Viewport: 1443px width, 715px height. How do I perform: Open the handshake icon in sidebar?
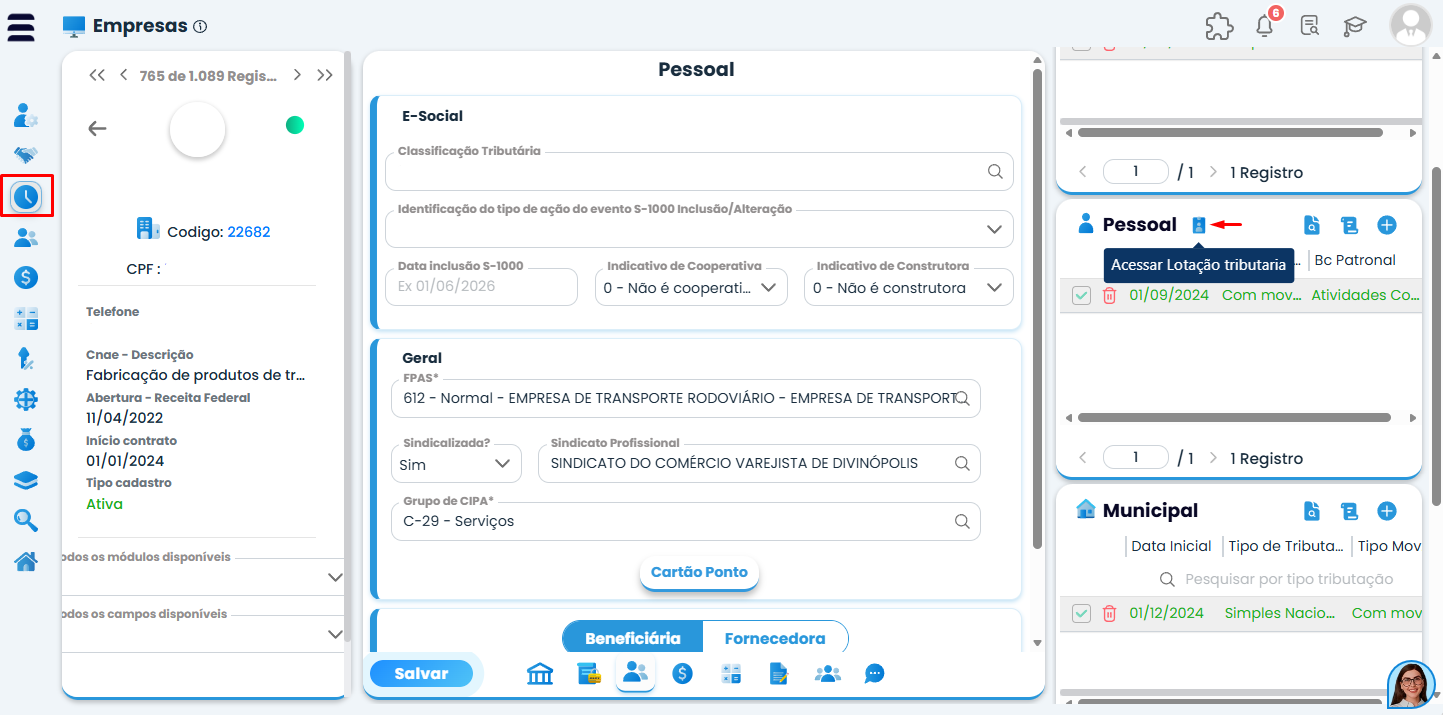coord(26,156)
